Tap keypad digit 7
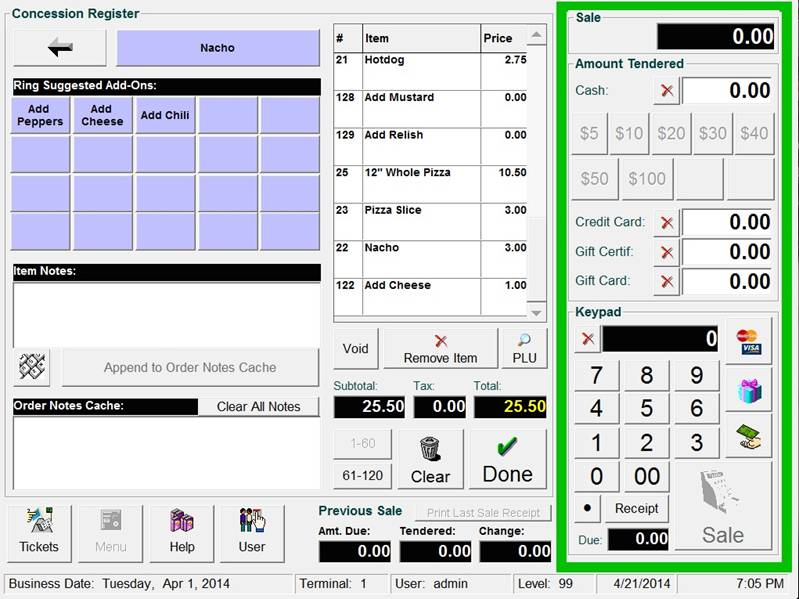Viewport: 799px width, 599px height. point(597,376)
